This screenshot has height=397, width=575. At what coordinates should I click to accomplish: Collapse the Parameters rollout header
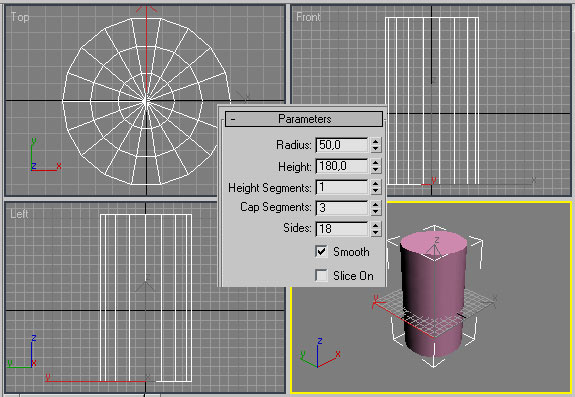point(304,119)
